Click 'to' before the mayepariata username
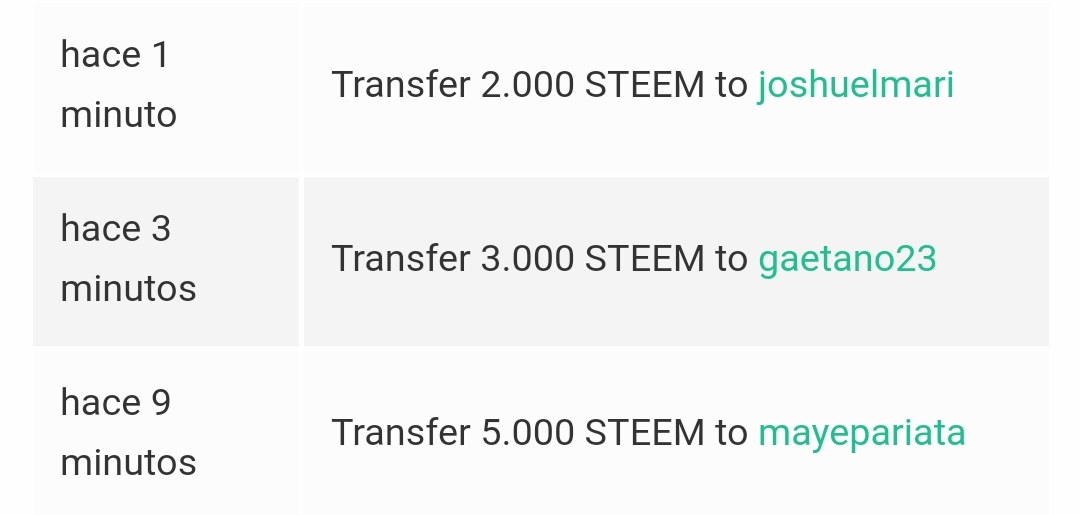The width and height of the screenshot is (1080, 515). (x=731, y=433)
